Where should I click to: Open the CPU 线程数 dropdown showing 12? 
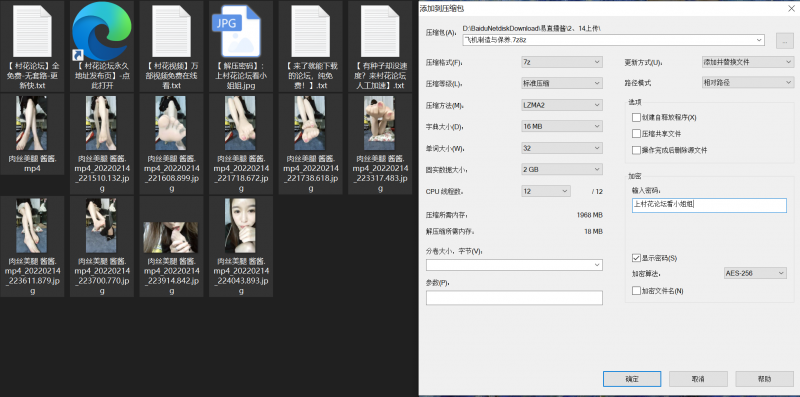coord(545,191)
